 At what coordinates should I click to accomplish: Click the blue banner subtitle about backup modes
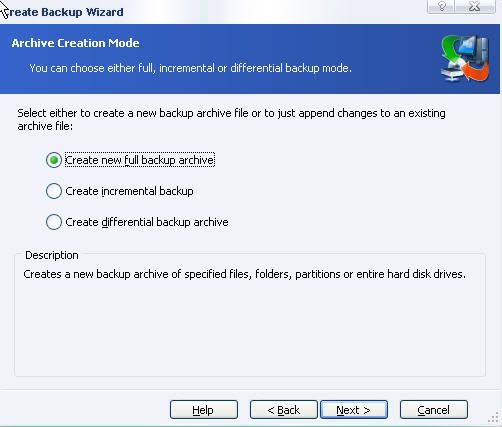pos(190,68)
